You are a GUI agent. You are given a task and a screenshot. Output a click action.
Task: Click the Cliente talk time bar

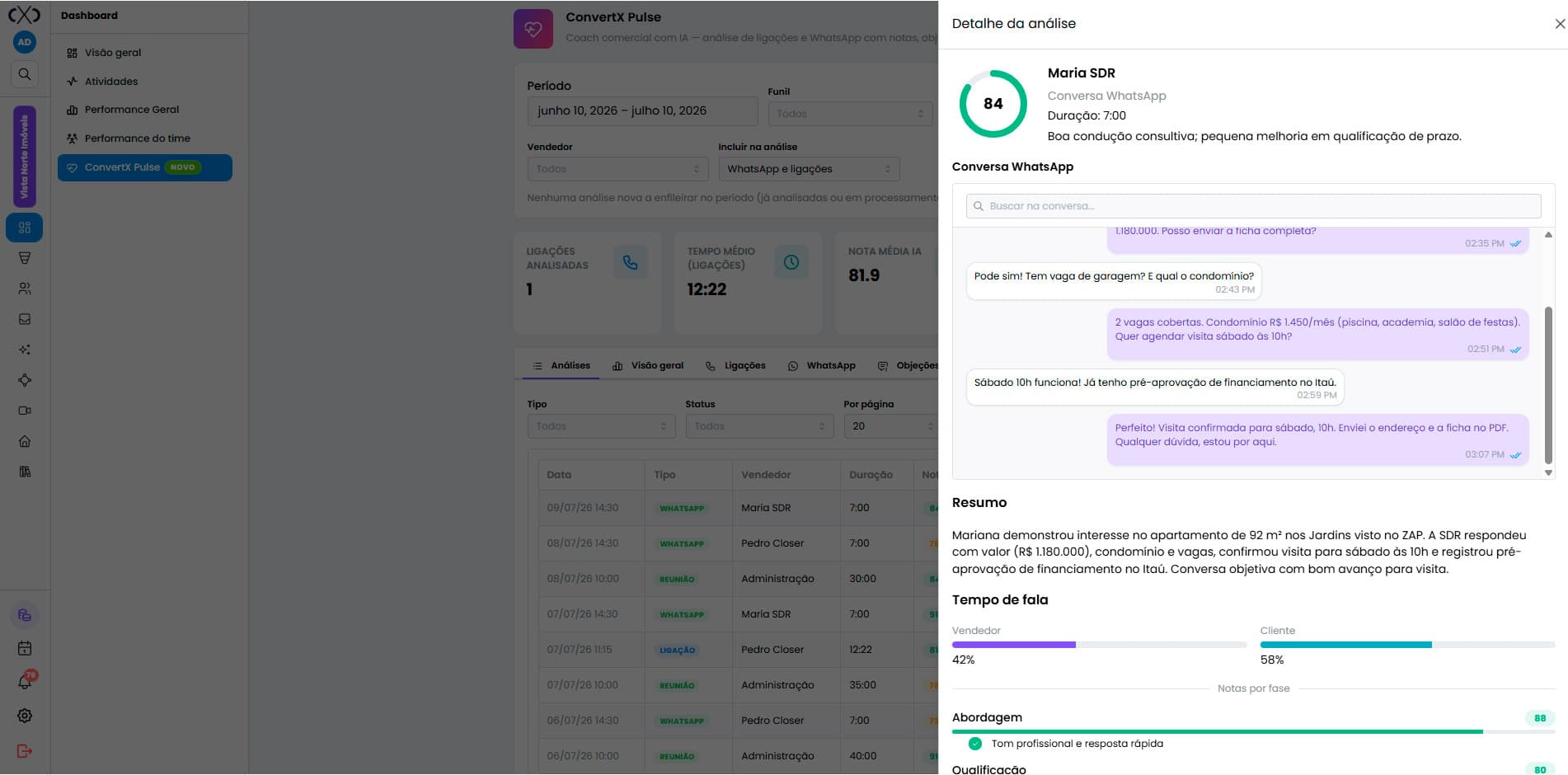[1407, 645]
